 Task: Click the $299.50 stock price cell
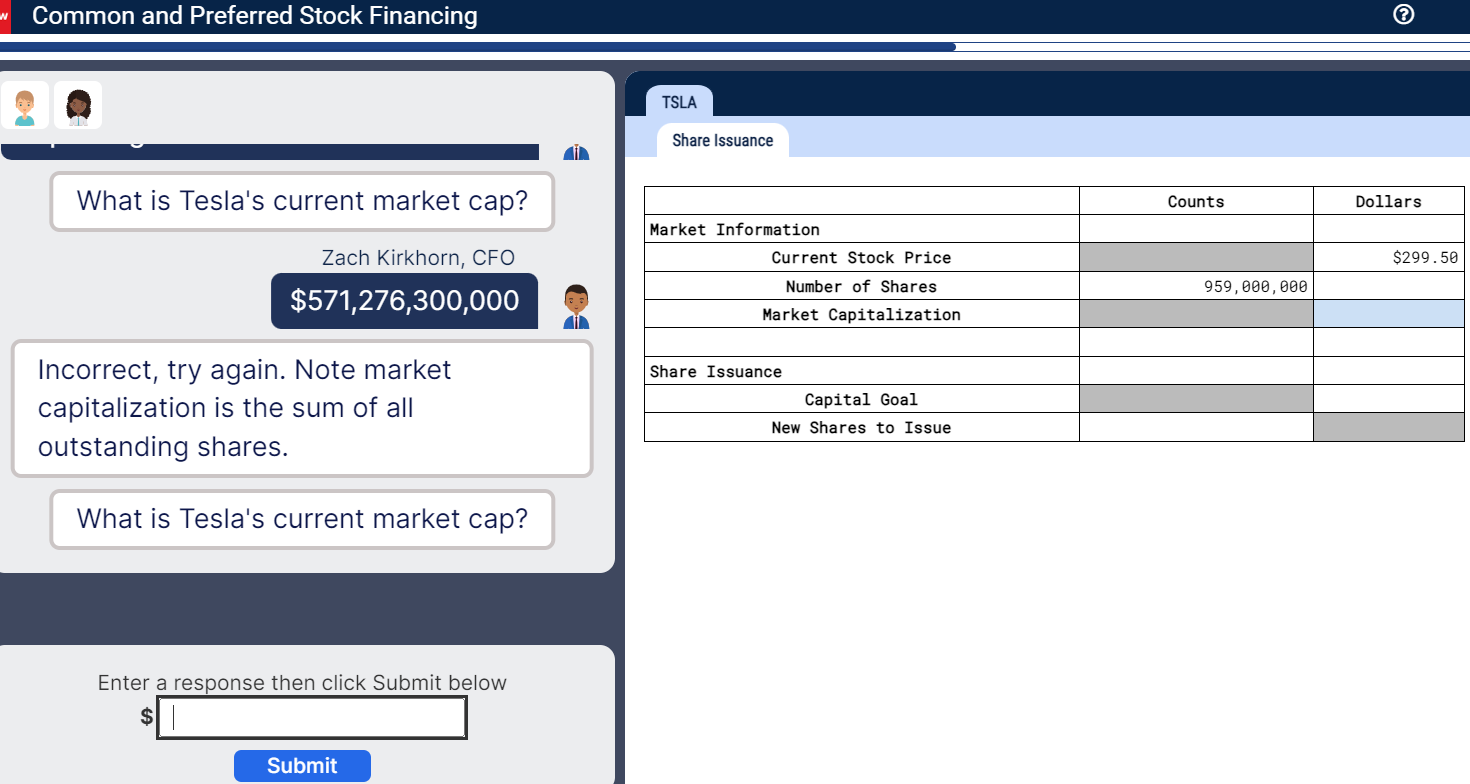click(1388, 257)
